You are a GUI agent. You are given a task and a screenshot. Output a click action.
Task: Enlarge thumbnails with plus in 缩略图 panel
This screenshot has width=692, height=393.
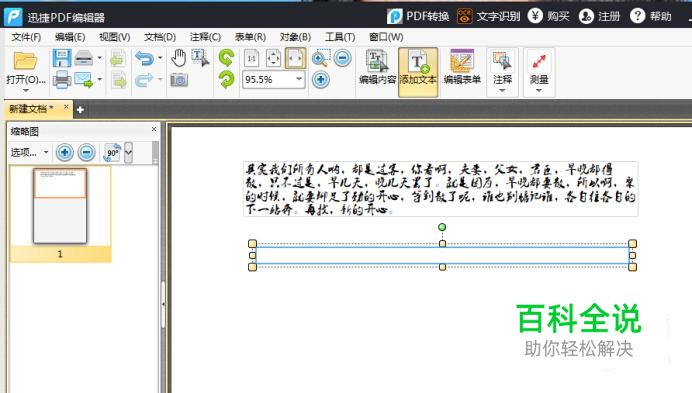tap(64, 153)
